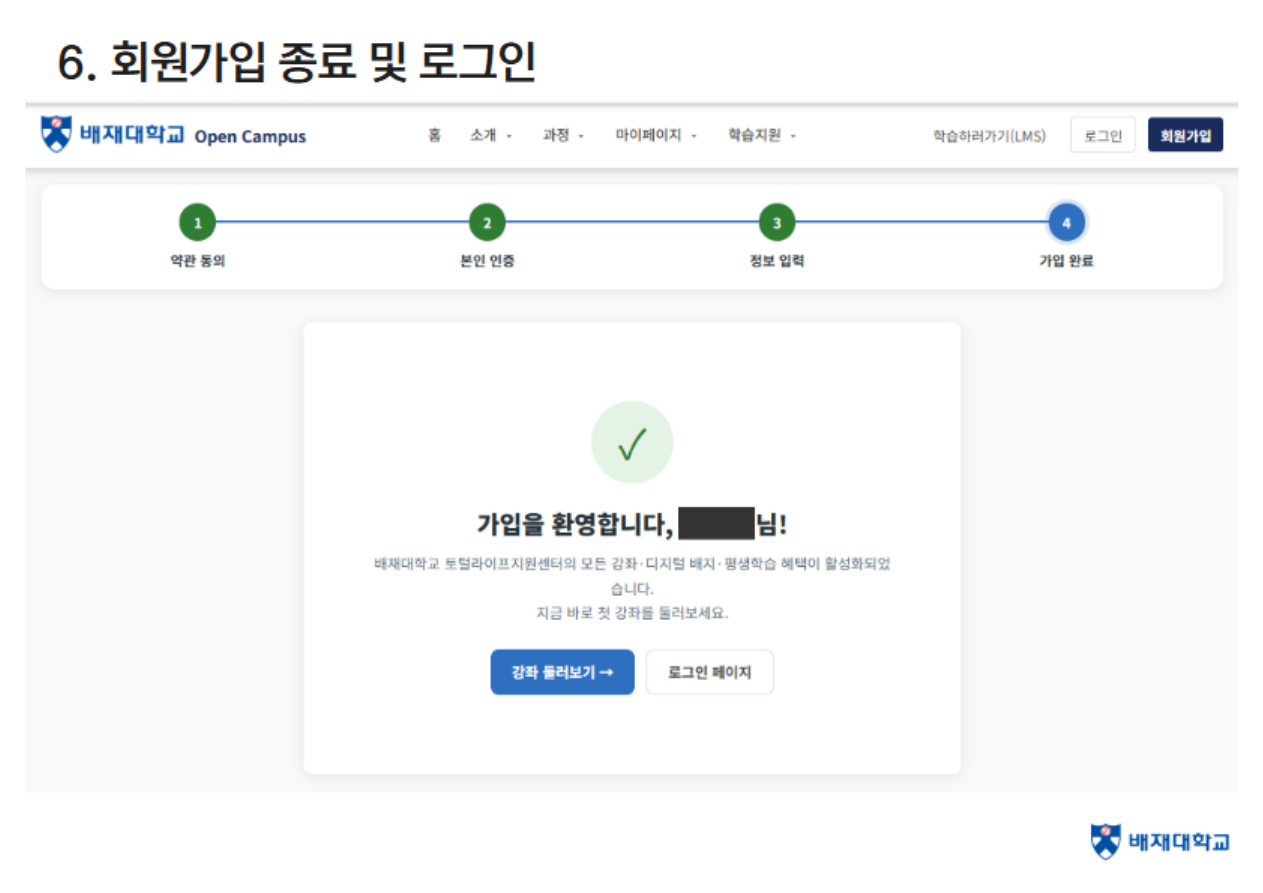Click the 강좌 둘러보기 button
Viewport: 1263px width, 893px height.
[562, 672]
